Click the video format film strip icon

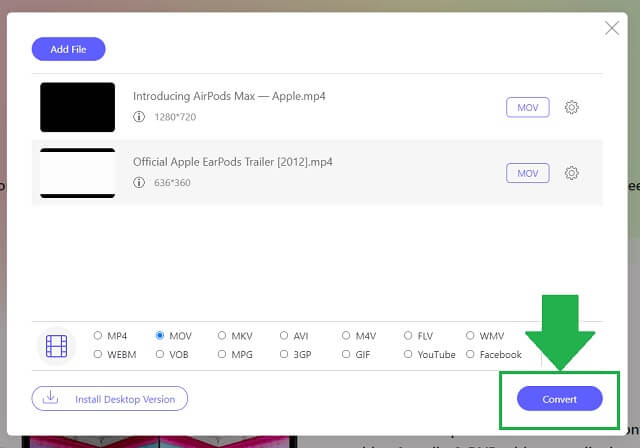(57, 346)
